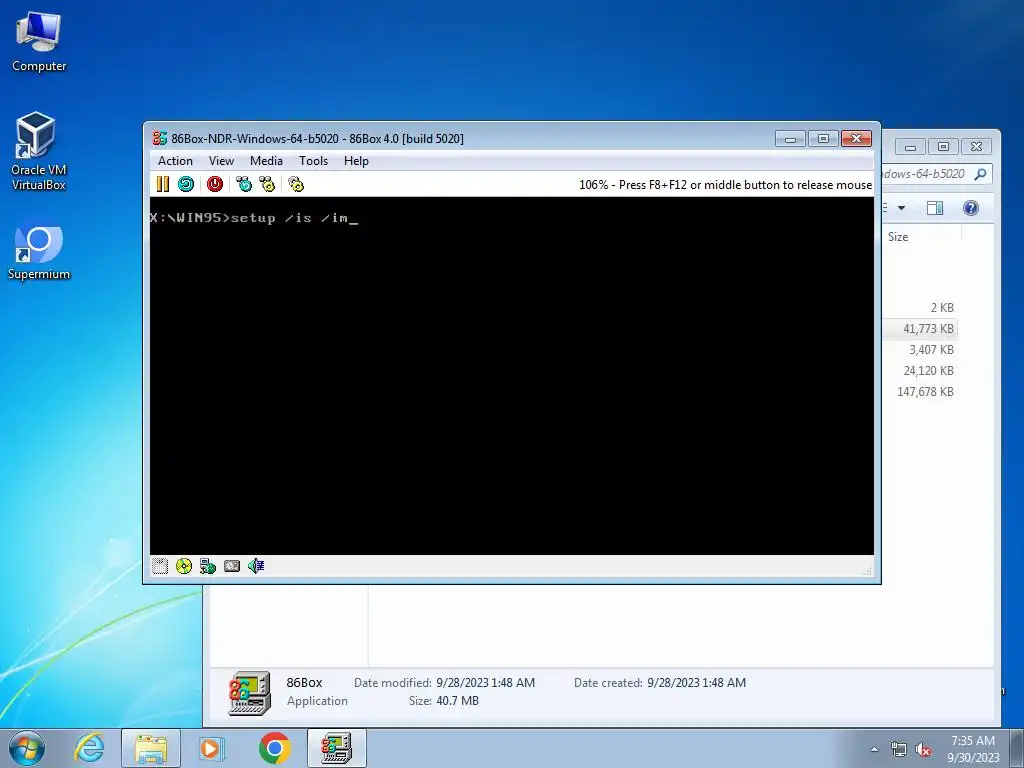Click the teal hard reset icon
The height and width of the screenshot is (768, 1024).
tap(186, 184)
